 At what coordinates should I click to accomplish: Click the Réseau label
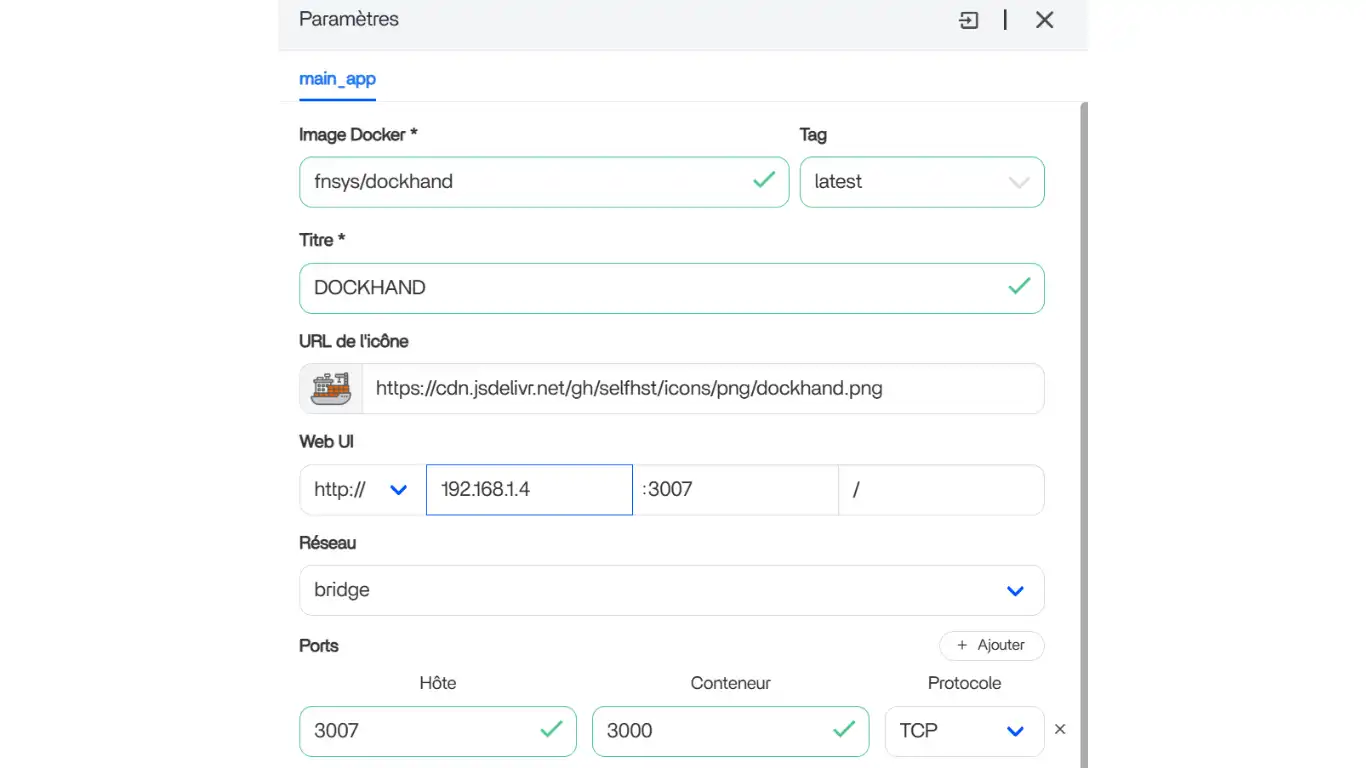tap(328, 543)
